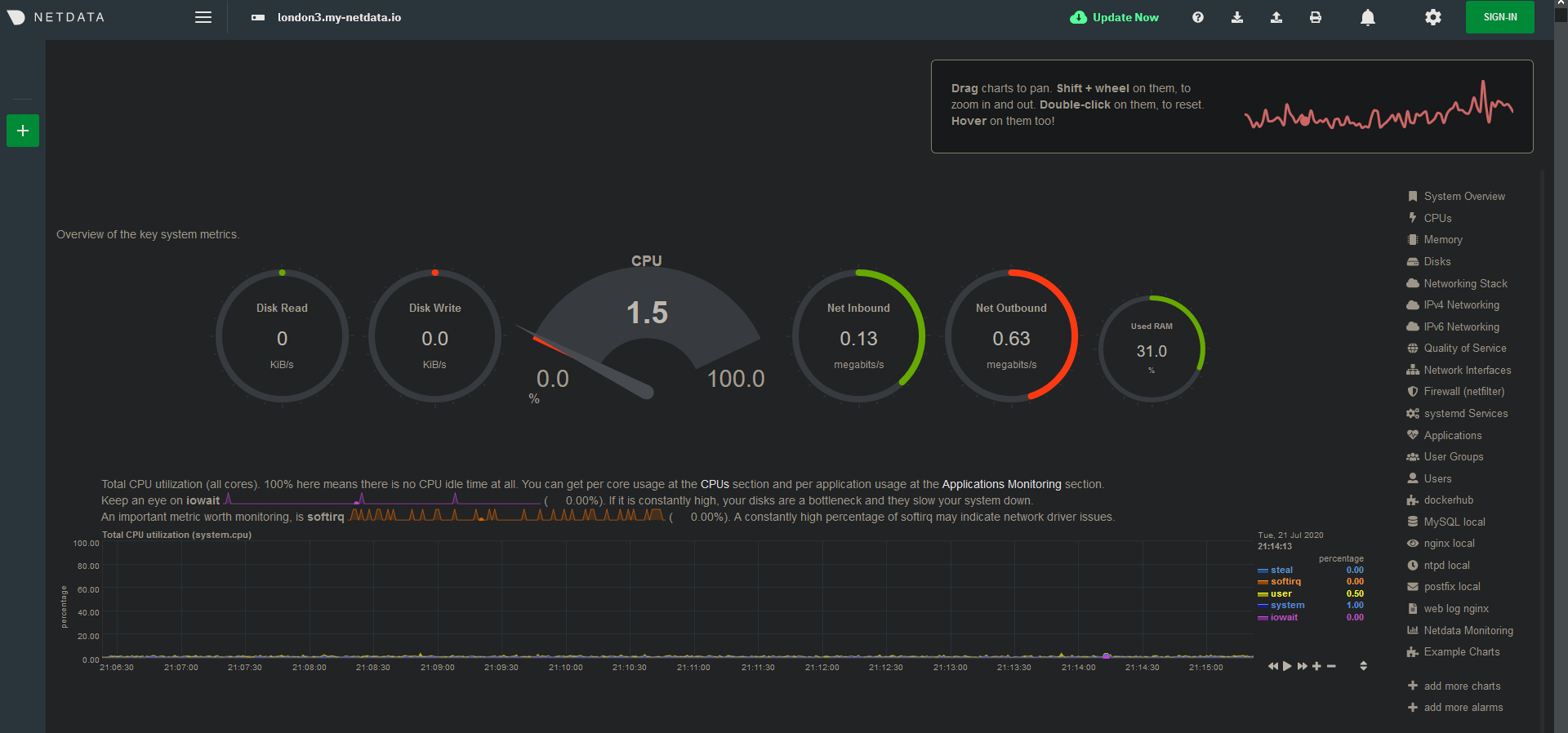Open nginx local section
1568x733 pixels.
[x=1450, y=544]
